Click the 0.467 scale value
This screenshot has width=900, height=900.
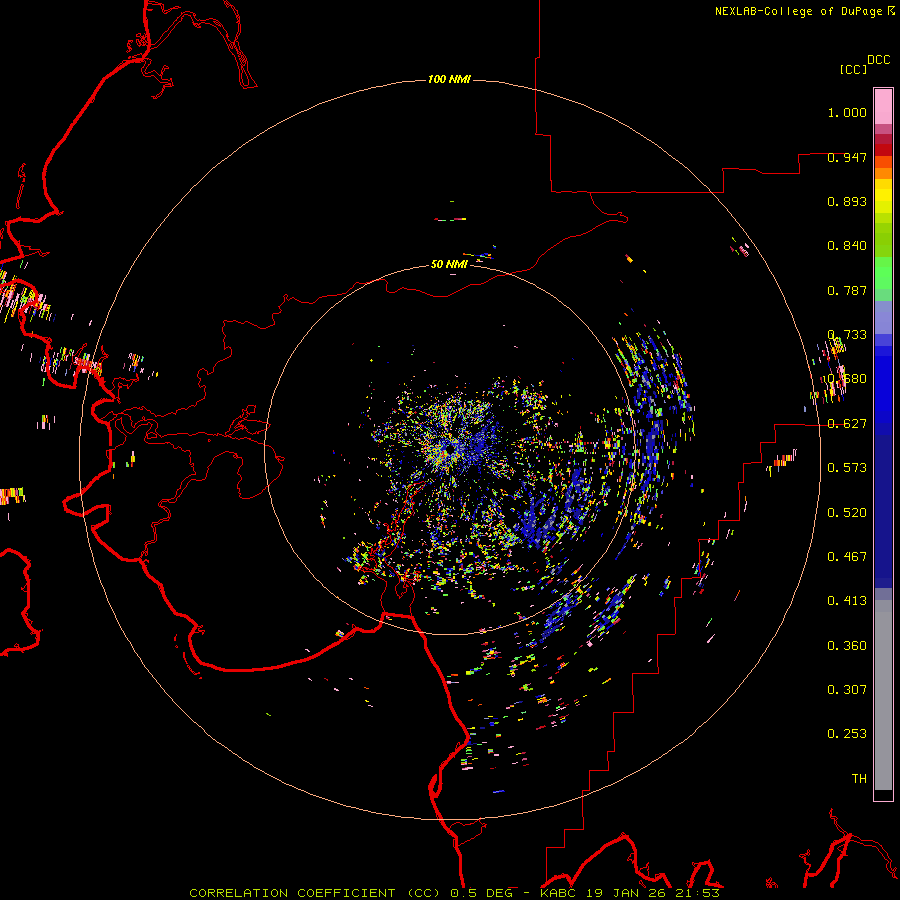pyautogui.click(x=847, y=557)
